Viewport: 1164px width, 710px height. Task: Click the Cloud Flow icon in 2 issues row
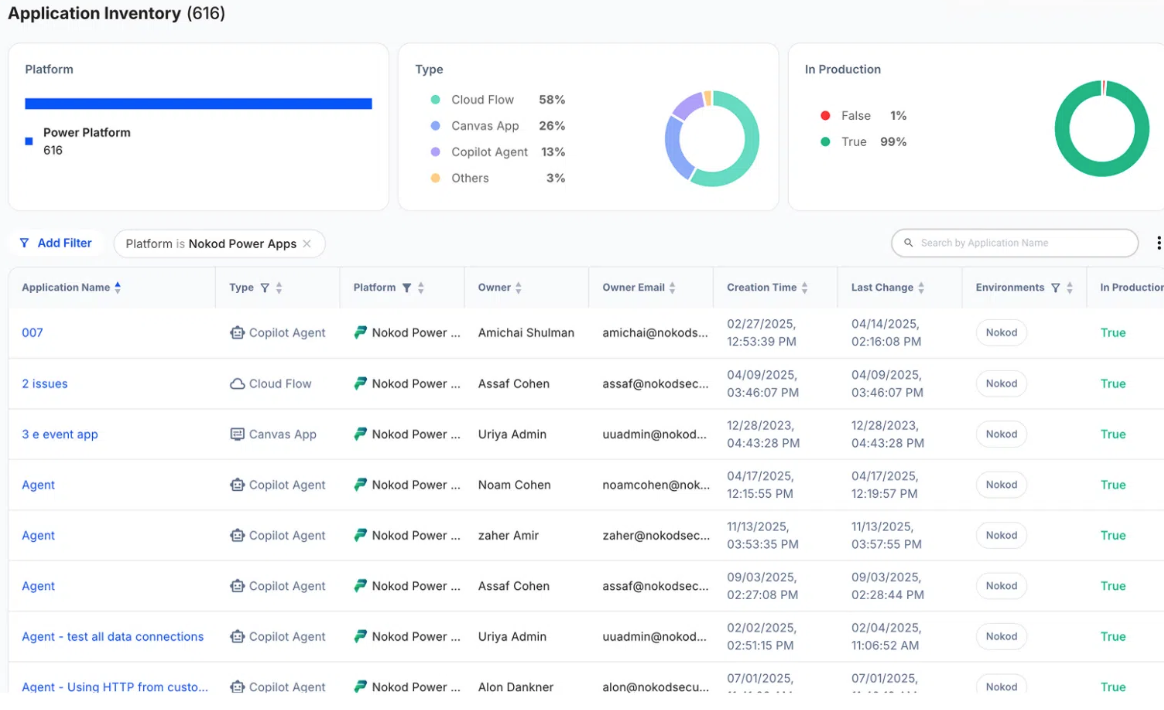(x=237, y=384)
